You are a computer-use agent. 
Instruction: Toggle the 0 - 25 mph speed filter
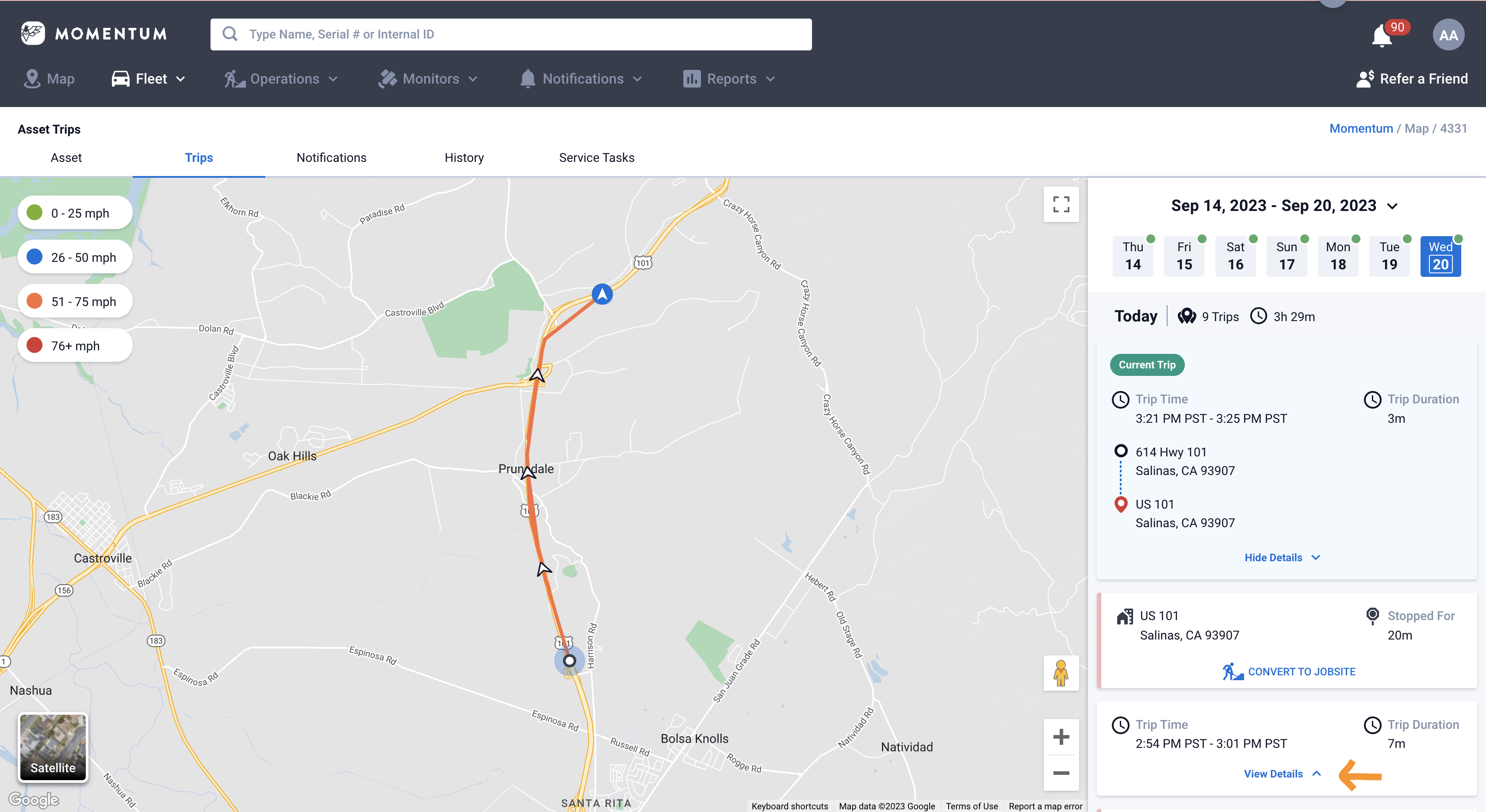[x=75, y=213]
